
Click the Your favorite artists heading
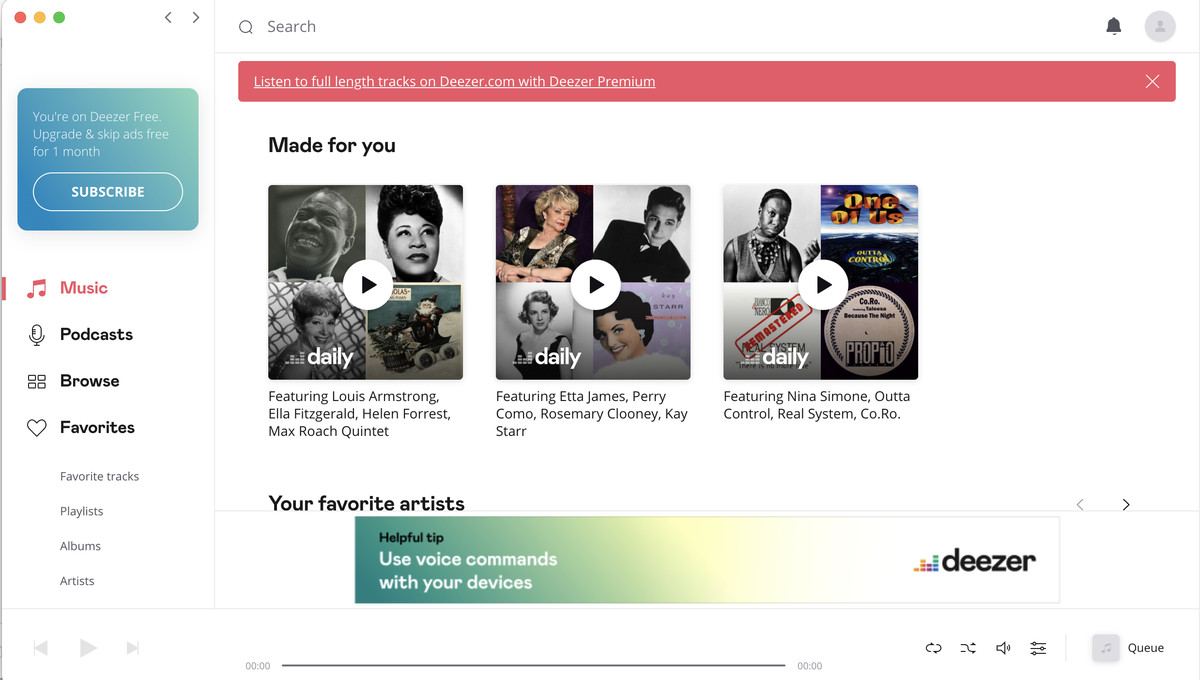pyautogui.click(x=367, y=503)
